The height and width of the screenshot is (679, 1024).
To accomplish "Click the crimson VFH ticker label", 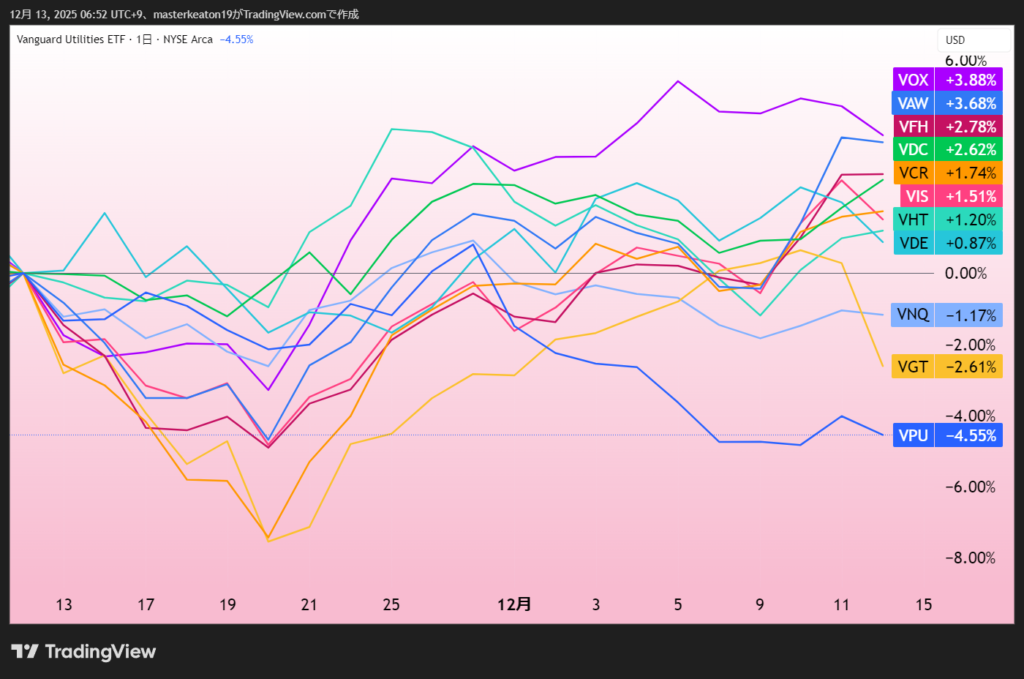I will coord(912,126).
